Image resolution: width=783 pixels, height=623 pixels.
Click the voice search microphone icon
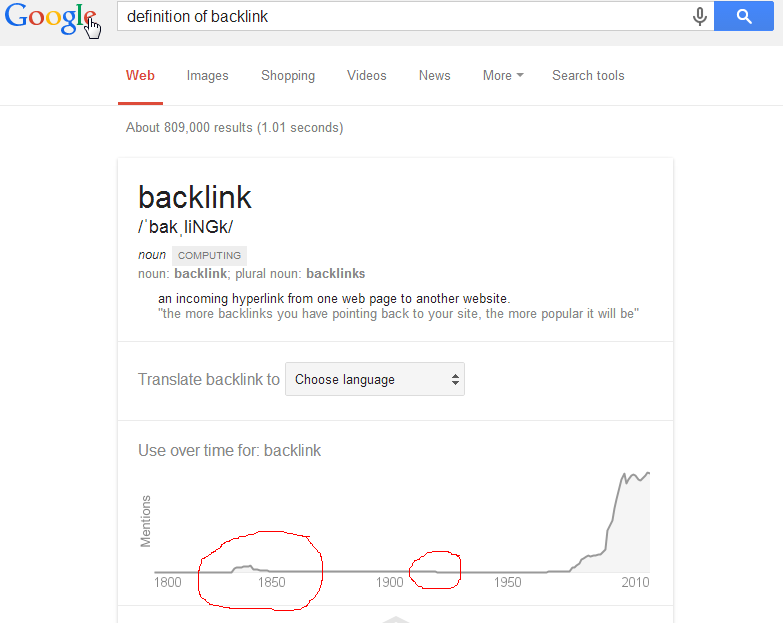click(700, 16)
